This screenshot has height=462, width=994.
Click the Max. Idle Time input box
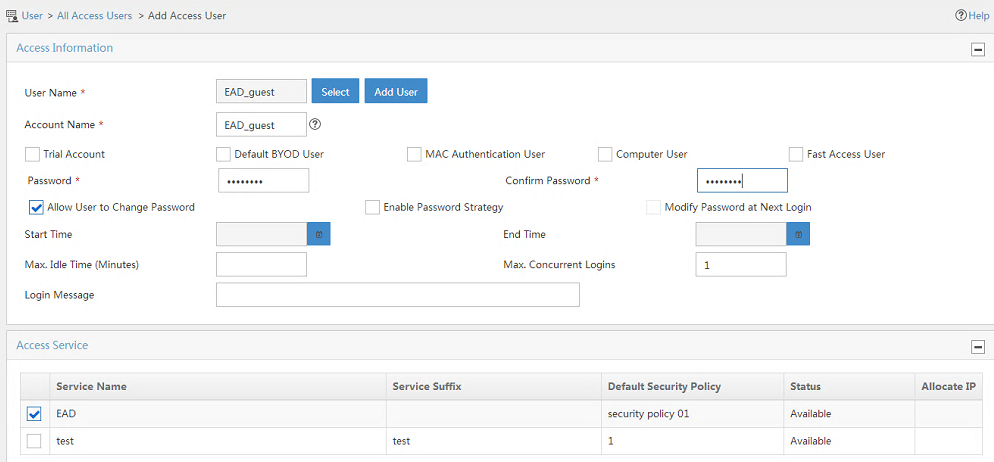coord(261,264)
